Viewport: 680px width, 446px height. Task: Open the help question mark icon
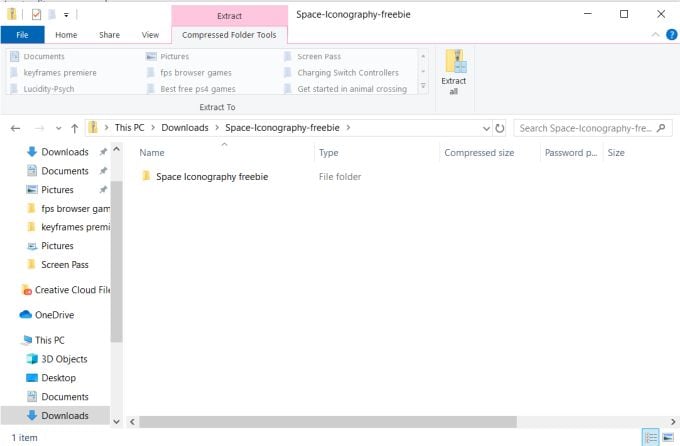pyautogui.click(x=671, y=35)
